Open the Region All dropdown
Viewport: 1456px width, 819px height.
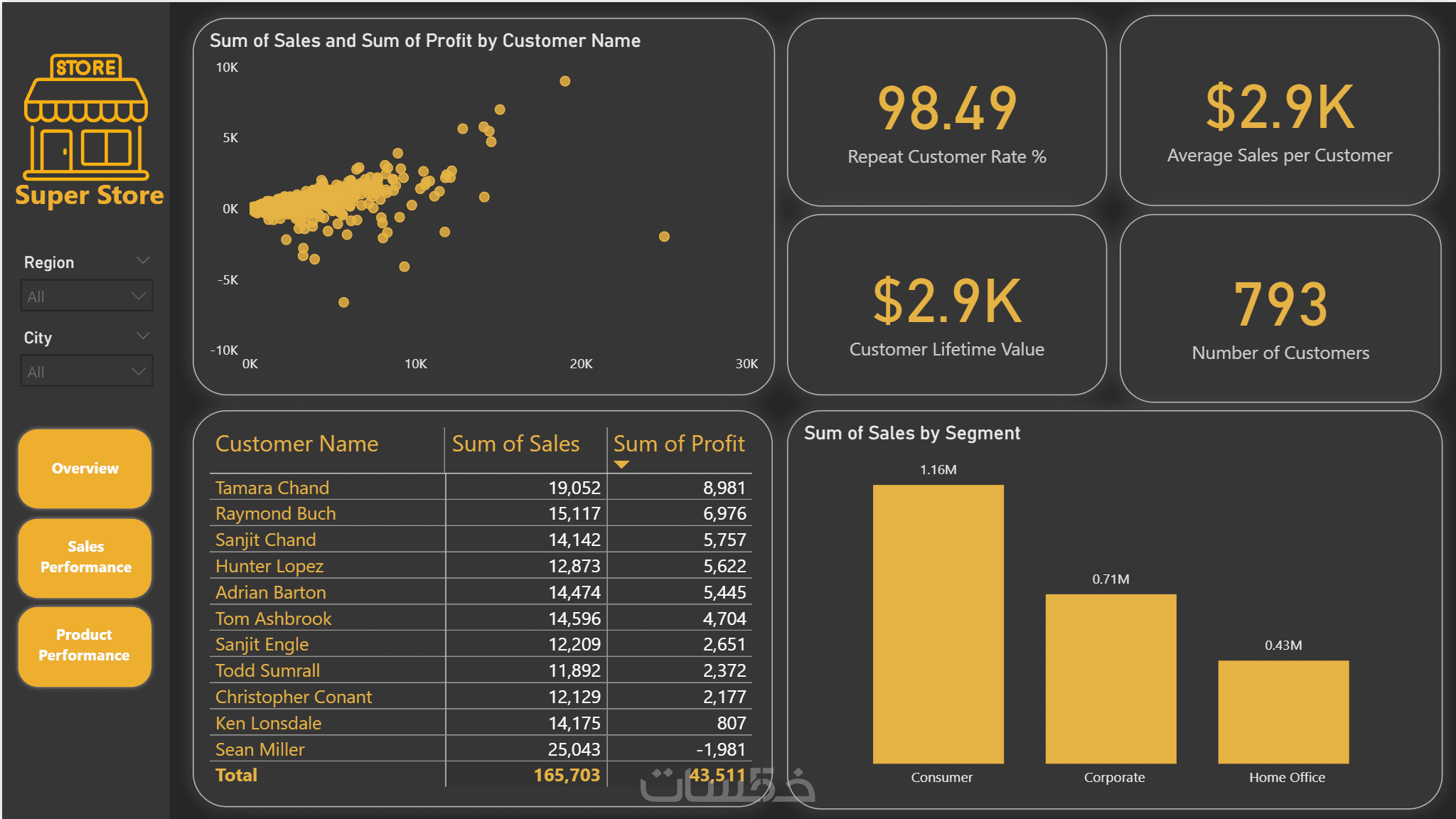[x=87, y=296]
